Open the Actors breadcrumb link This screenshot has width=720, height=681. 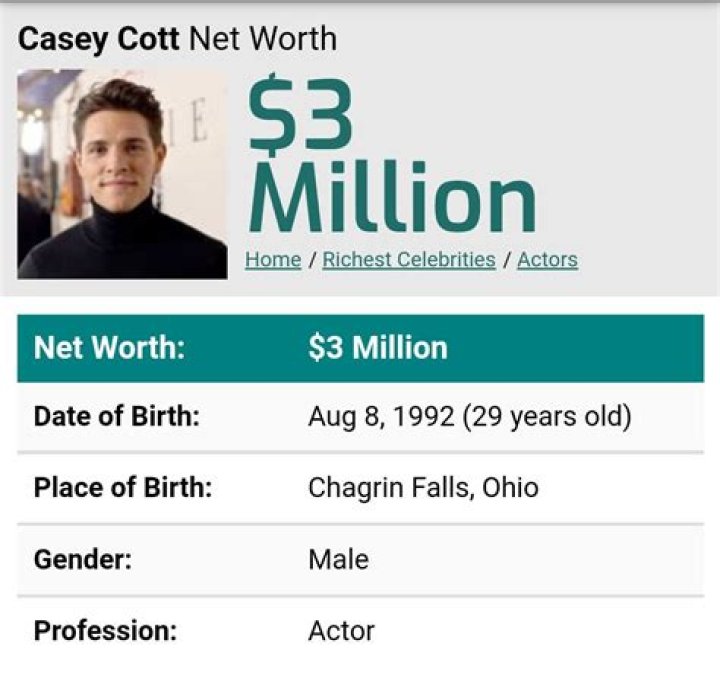coord(547,260)
